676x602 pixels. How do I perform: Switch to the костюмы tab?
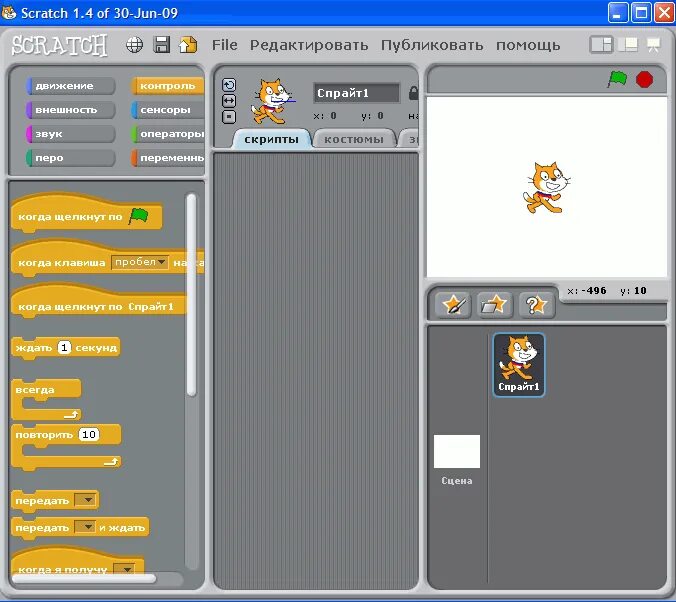(354, 139)
